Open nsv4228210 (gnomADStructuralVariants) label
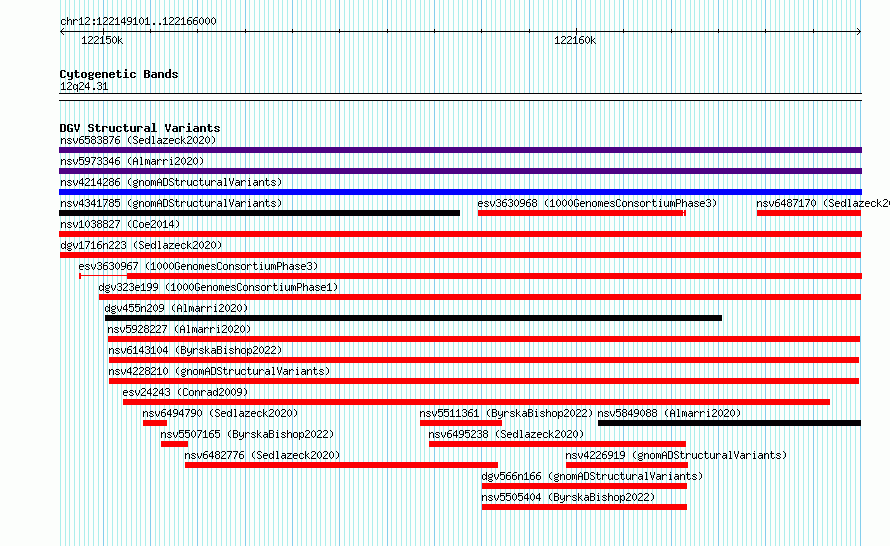The image size is (890, 546). tap(219, 371)
